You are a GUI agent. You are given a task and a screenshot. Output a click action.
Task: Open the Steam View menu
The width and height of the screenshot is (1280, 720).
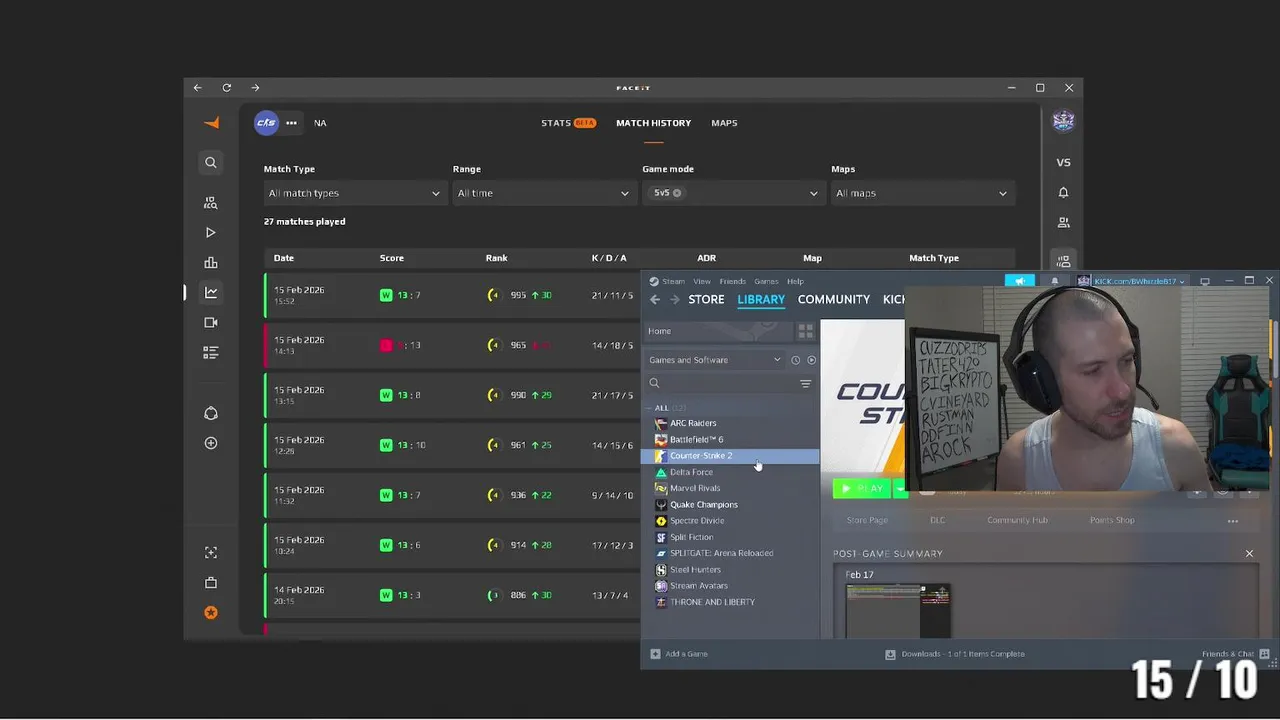[702, 281]
